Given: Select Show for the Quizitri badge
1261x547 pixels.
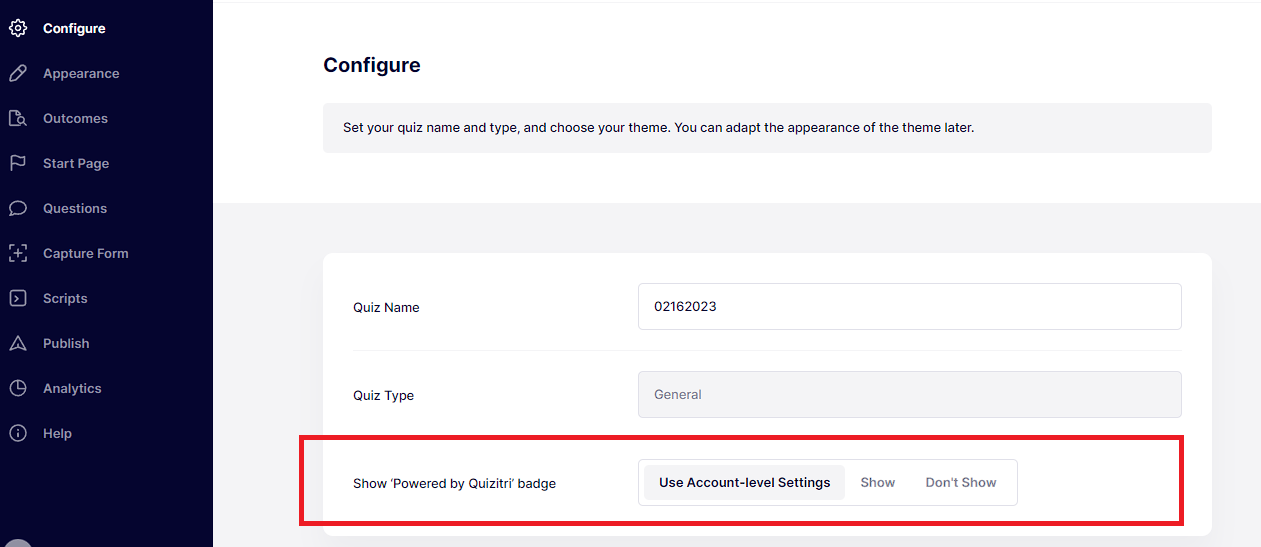Looking at the screenshot, I should click(878, 482).
